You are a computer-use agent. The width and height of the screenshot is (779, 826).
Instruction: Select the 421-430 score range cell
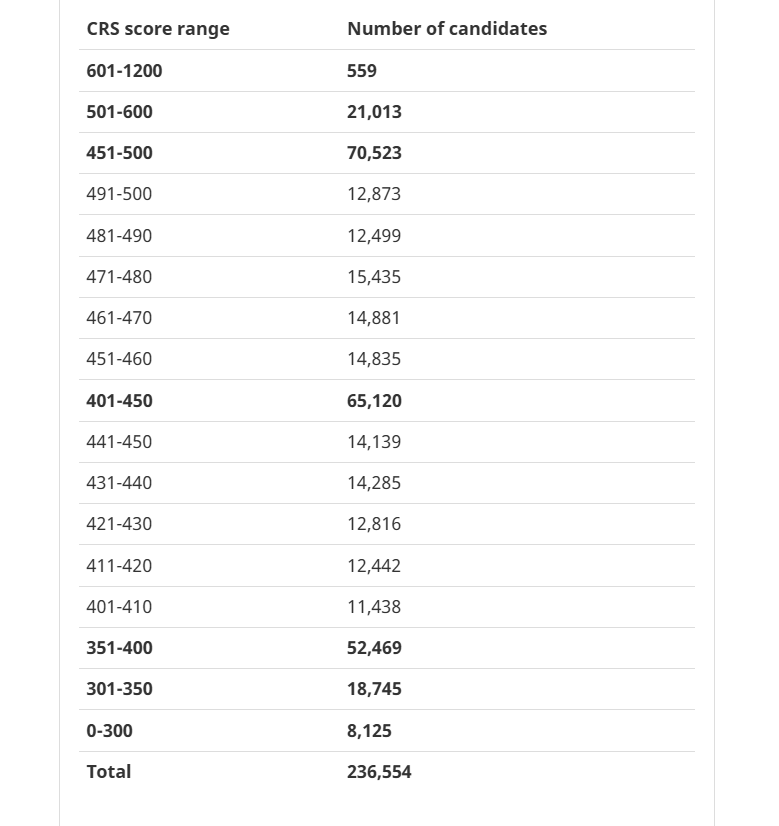119,524
